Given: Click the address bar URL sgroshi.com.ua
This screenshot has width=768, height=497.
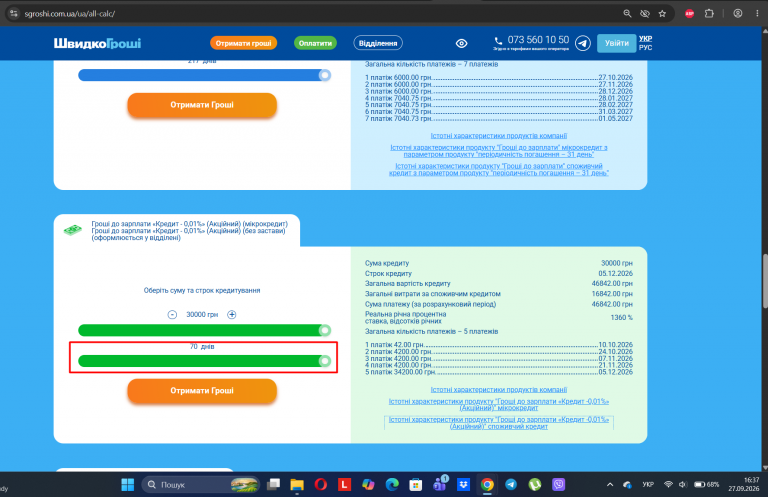Looking at the screenshot, I should click(70, 14).
